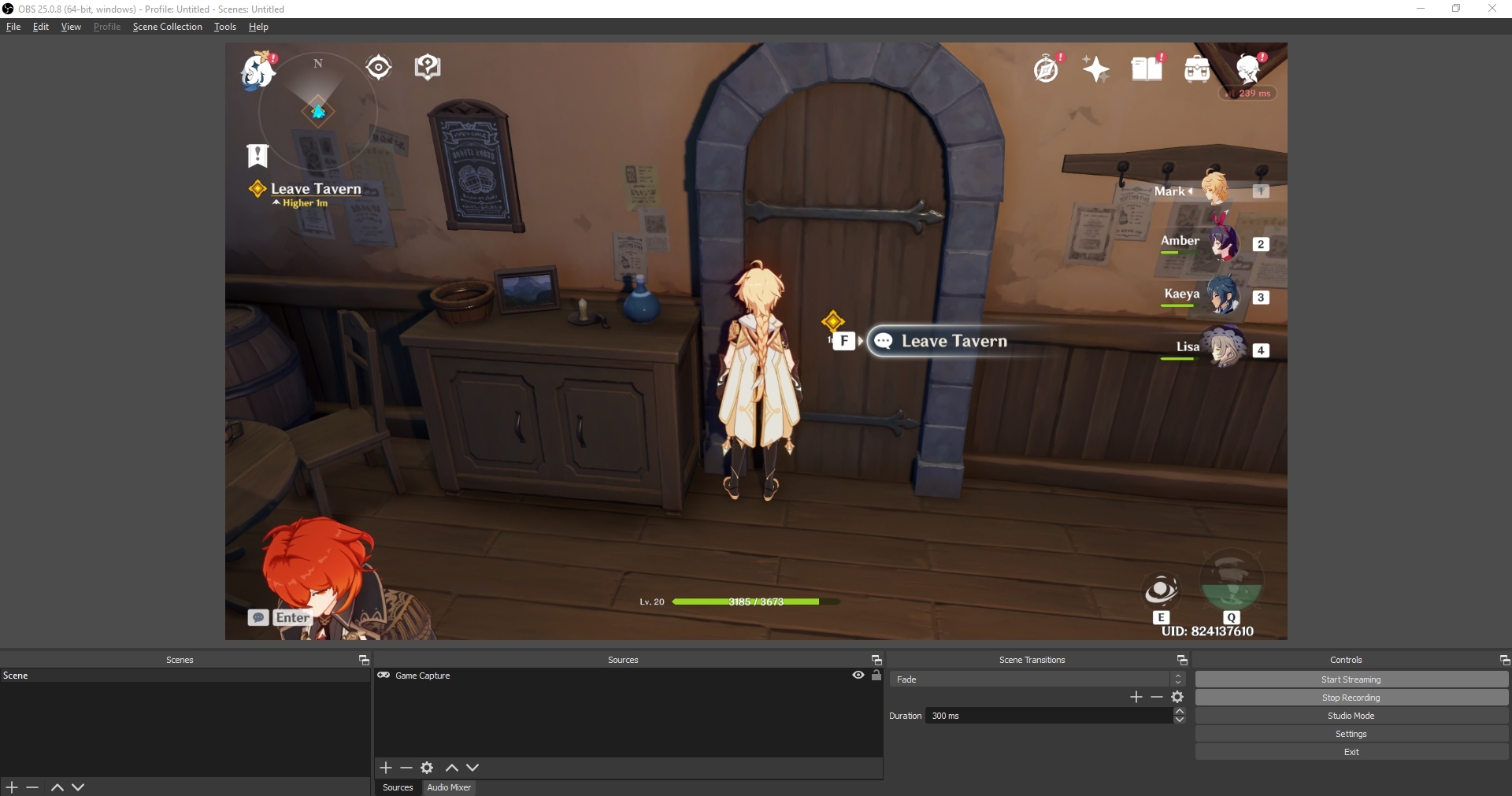Open source properties gear in Sources dock
Viewport: 1512px width, 796px height.
427,768
